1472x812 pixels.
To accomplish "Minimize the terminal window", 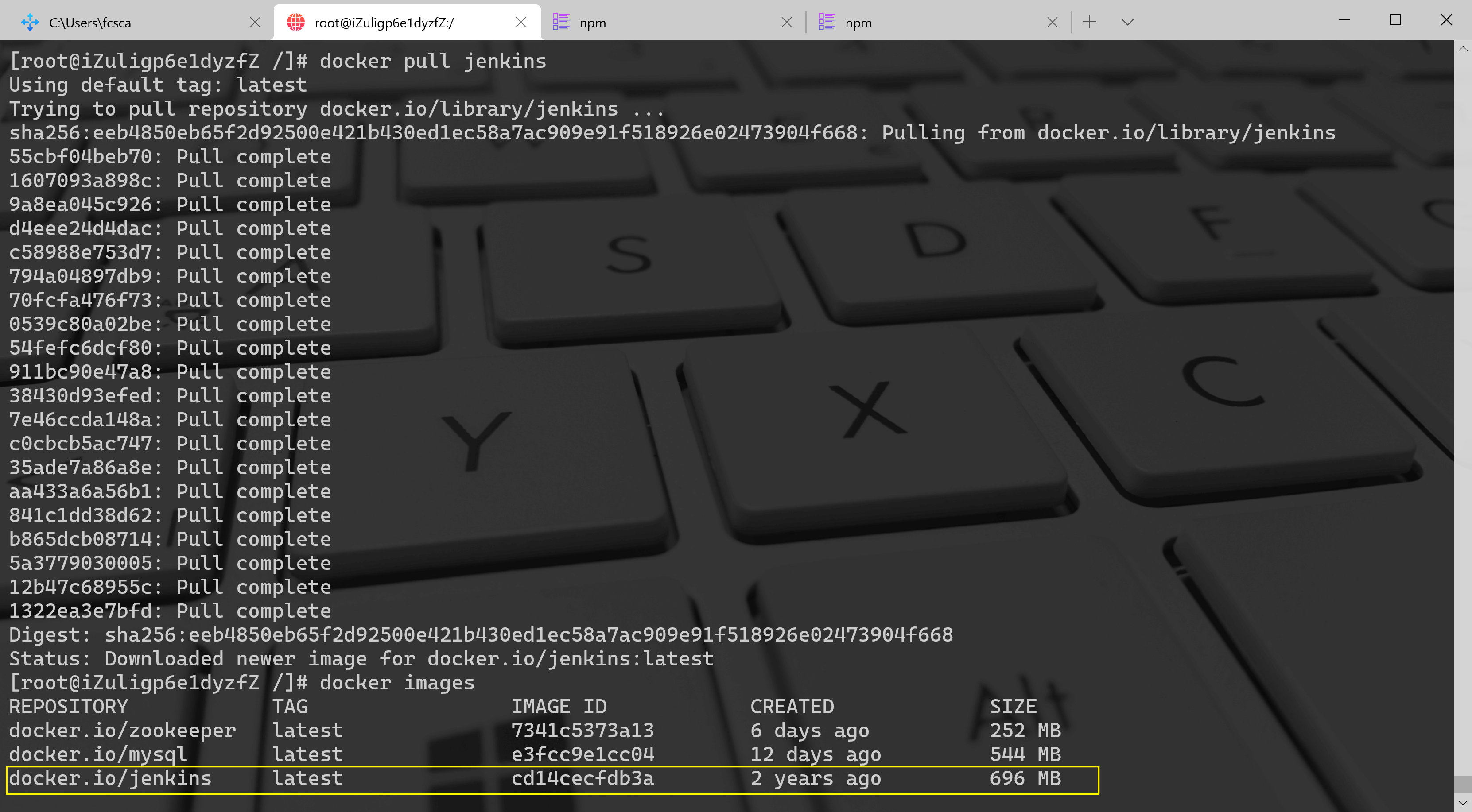I will click(x=1344, y=20).
